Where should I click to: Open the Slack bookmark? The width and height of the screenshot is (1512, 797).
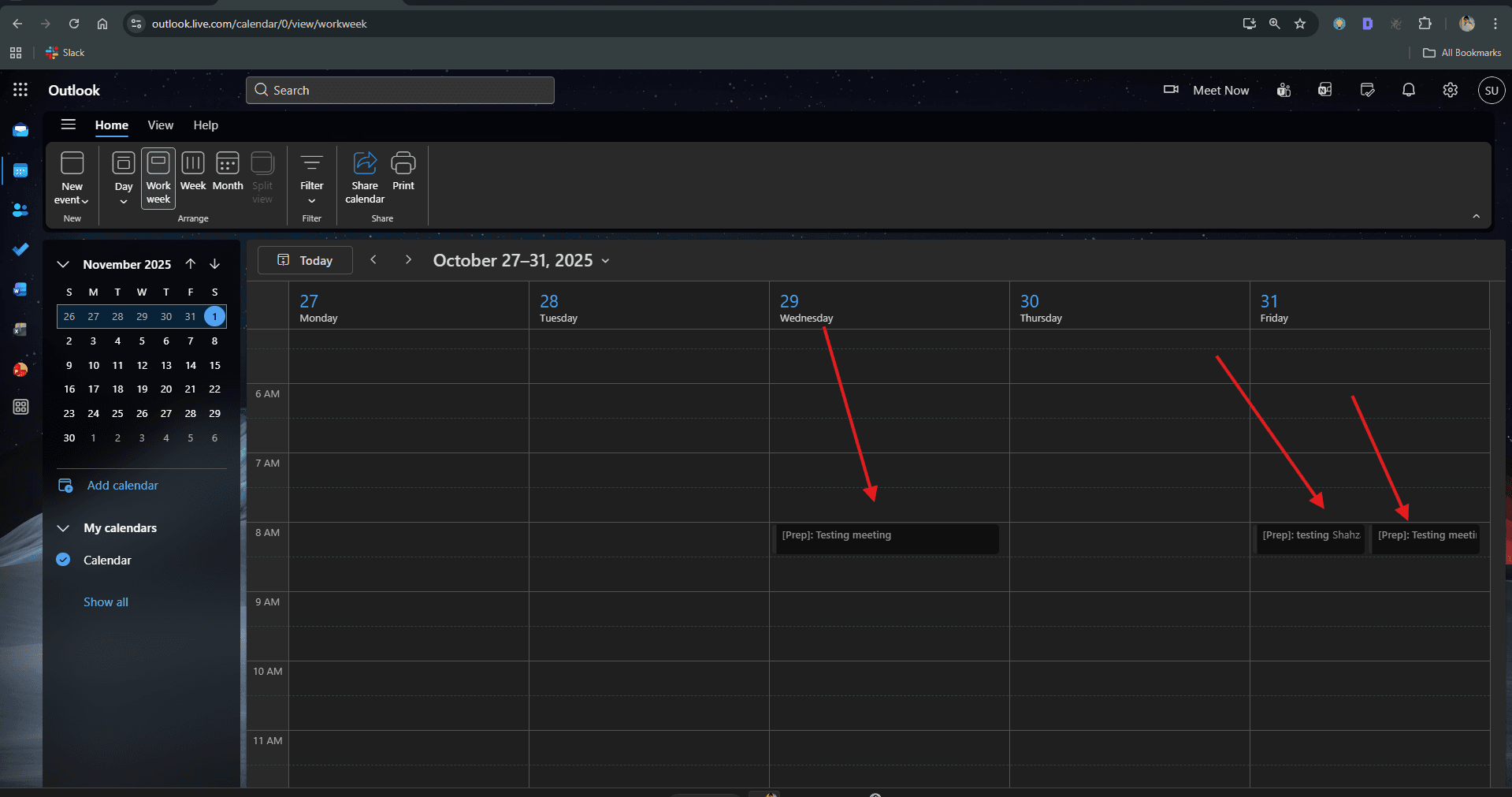[65, 53]
